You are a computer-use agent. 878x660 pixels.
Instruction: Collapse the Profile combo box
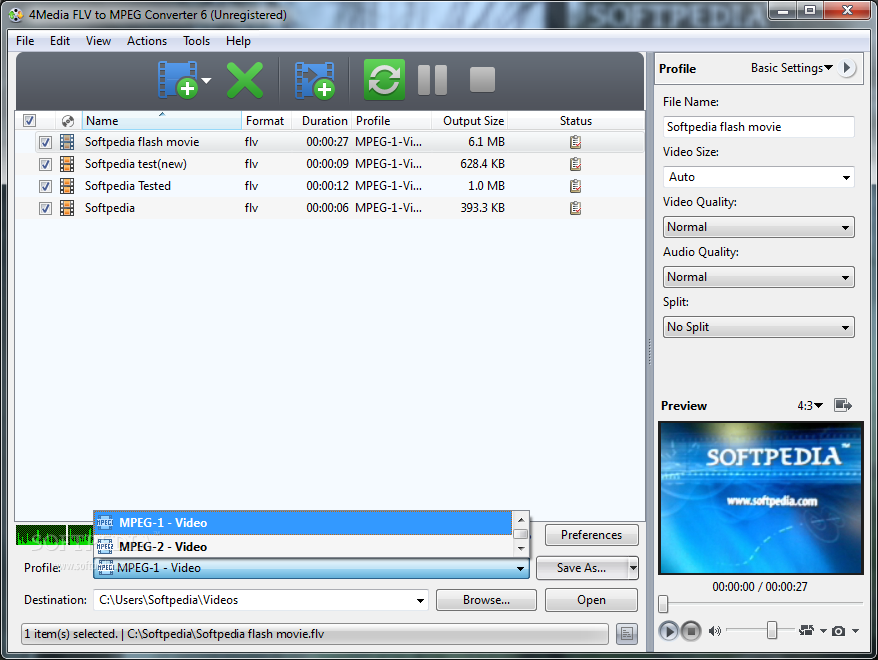(x=520, y=568)
